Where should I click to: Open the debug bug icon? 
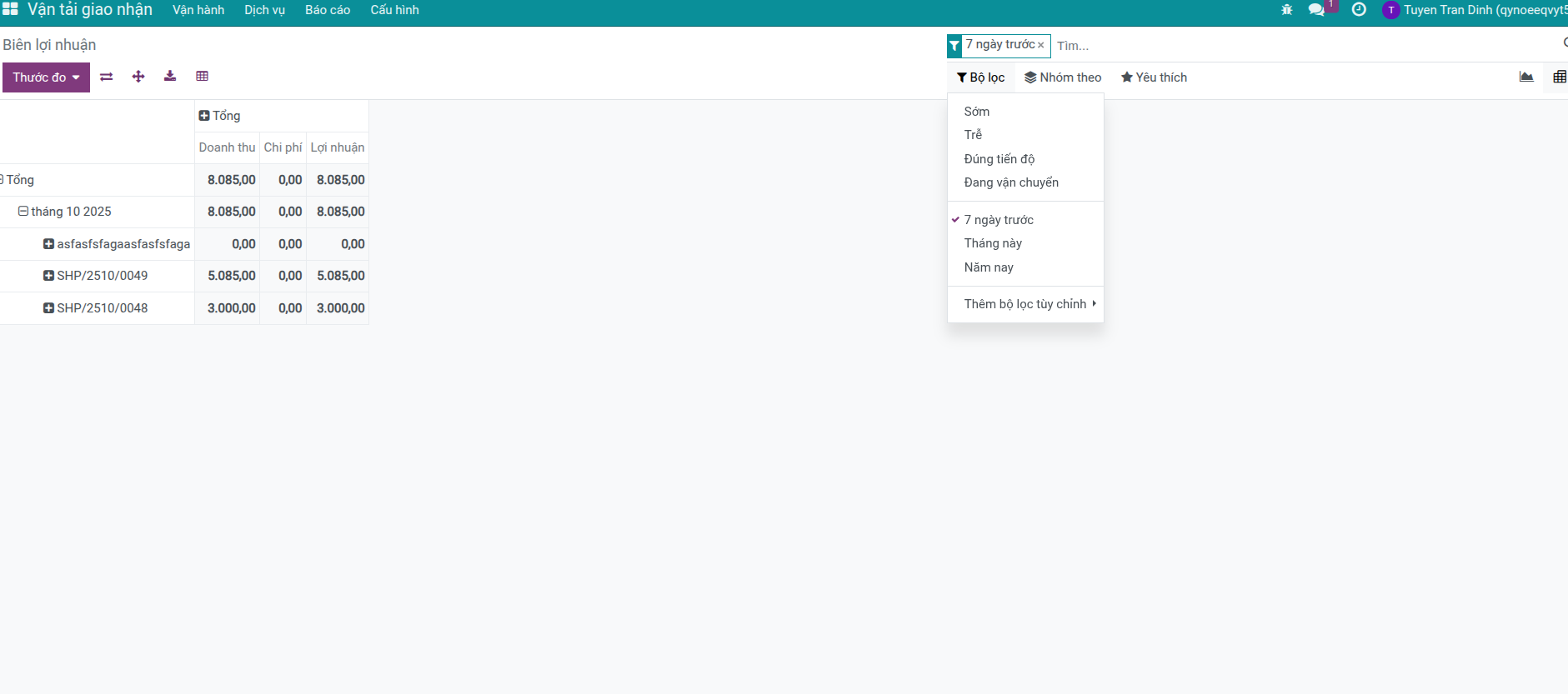coord(1286,10)
